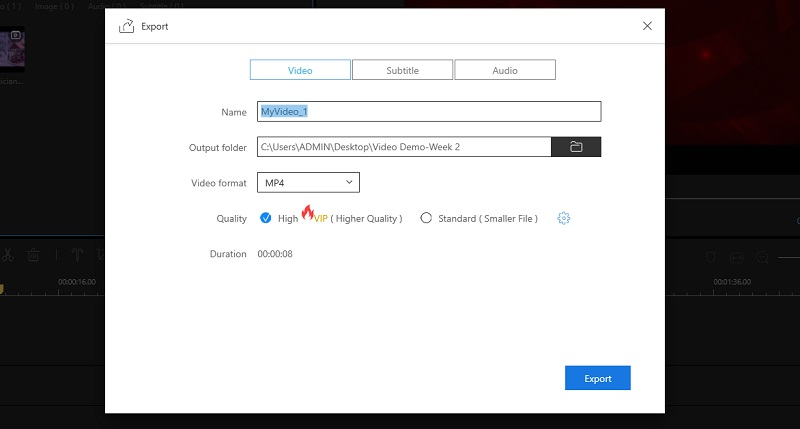
Task: Click the media thumbnail in background library
Action: click(x=12, y=49)
